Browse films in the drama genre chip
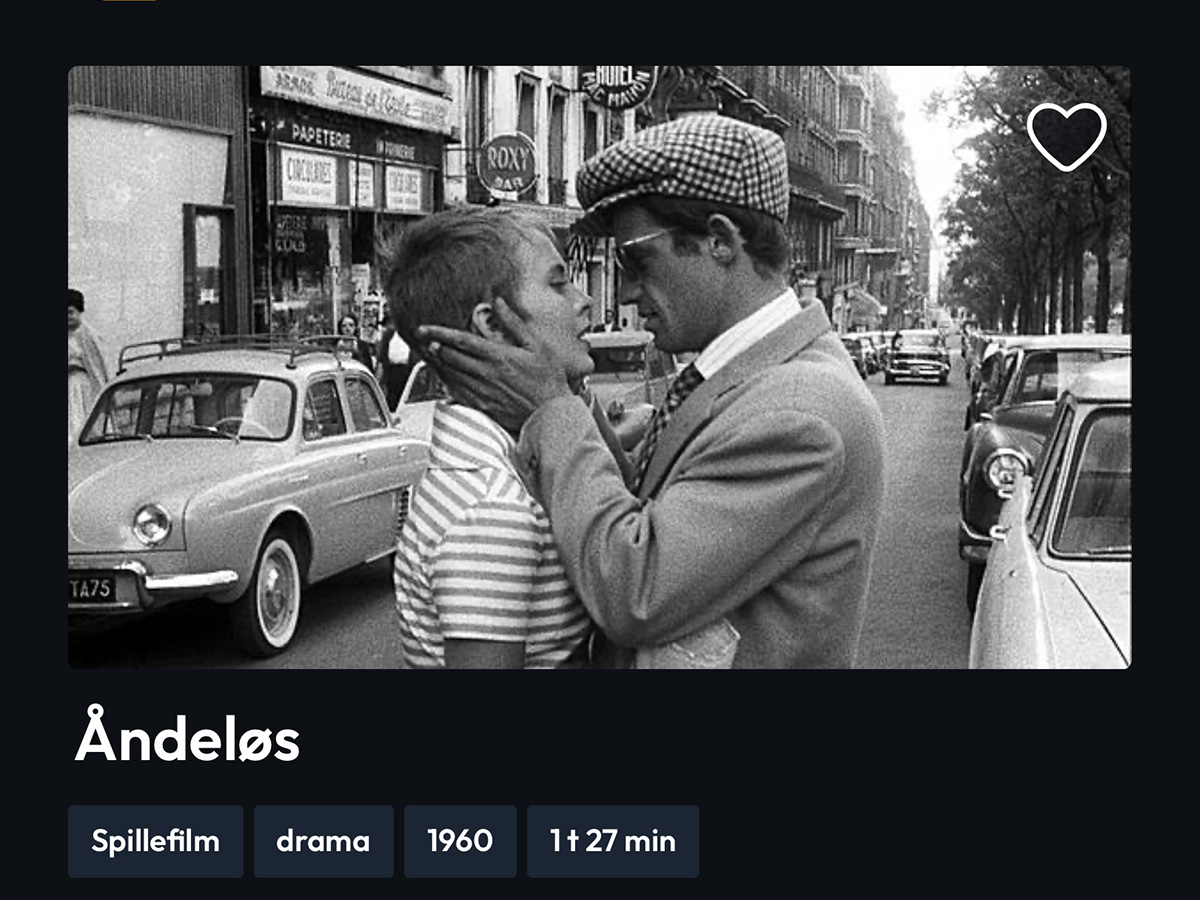The image size is (1200, 900). pyautogui.click(x=323, y=841)
